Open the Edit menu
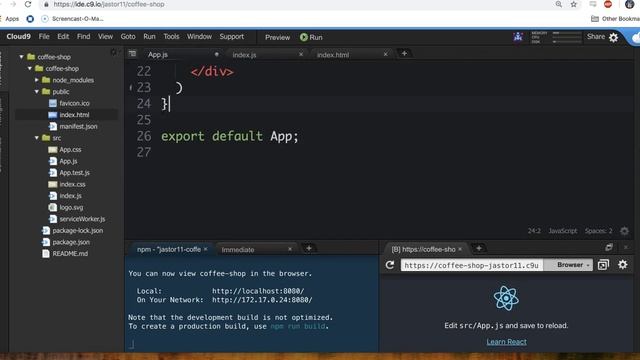The height and width of the screenshot is (360, 640). 63,37
